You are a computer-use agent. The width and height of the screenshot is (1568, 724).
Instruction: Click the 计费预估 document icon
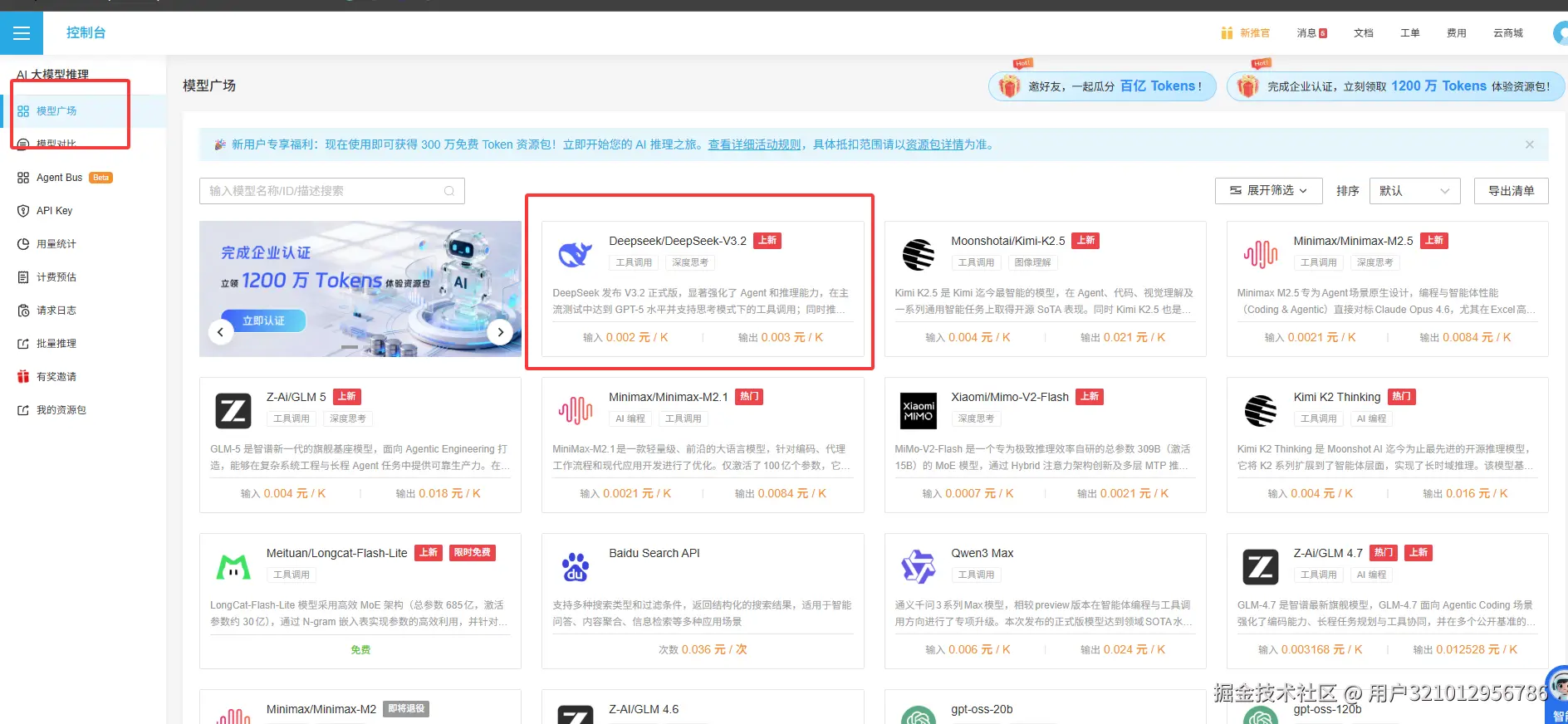click(x=23, y=277)
